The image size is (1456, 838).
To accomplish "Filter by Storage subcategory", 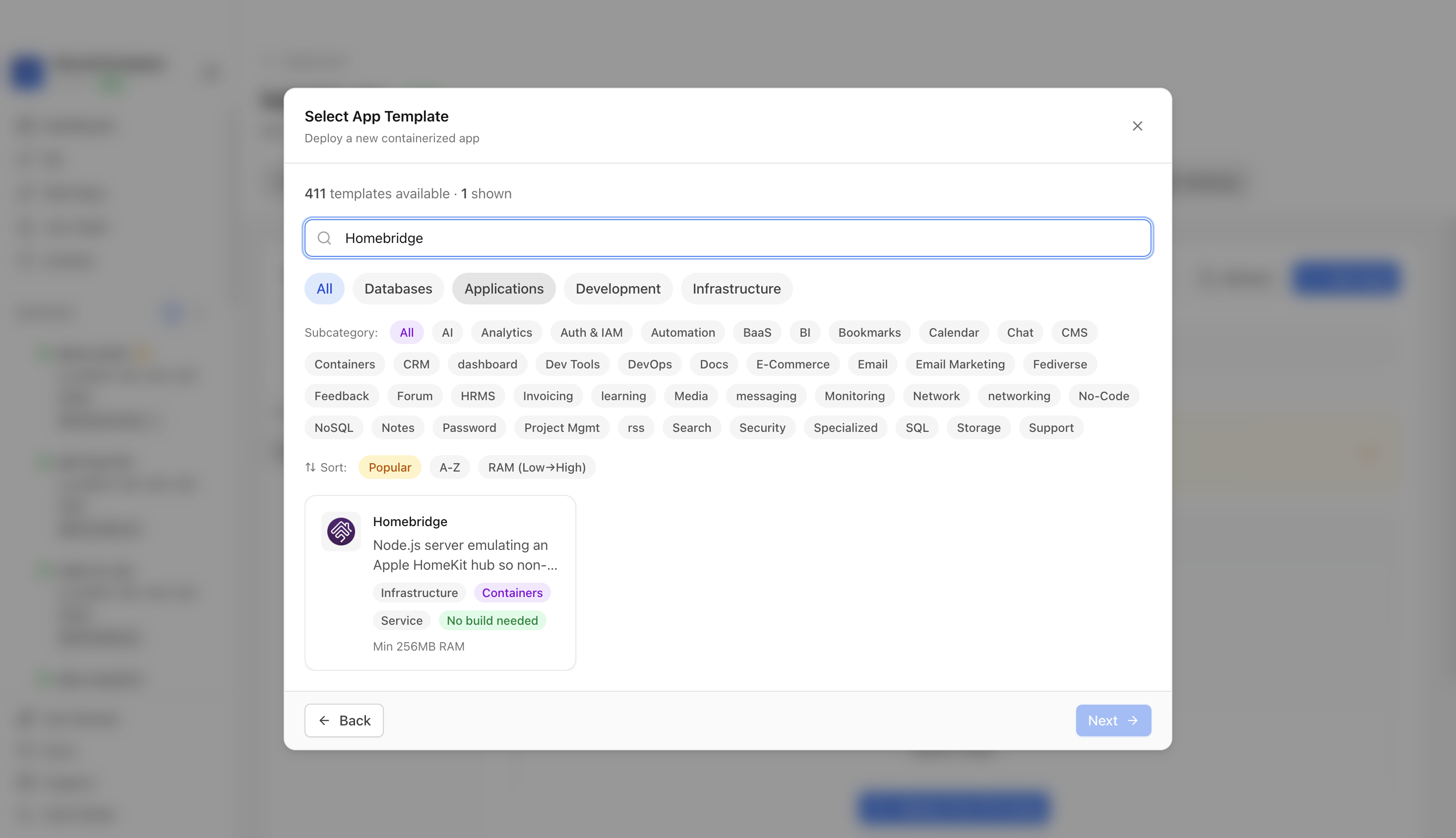I will tap(978, 427).
